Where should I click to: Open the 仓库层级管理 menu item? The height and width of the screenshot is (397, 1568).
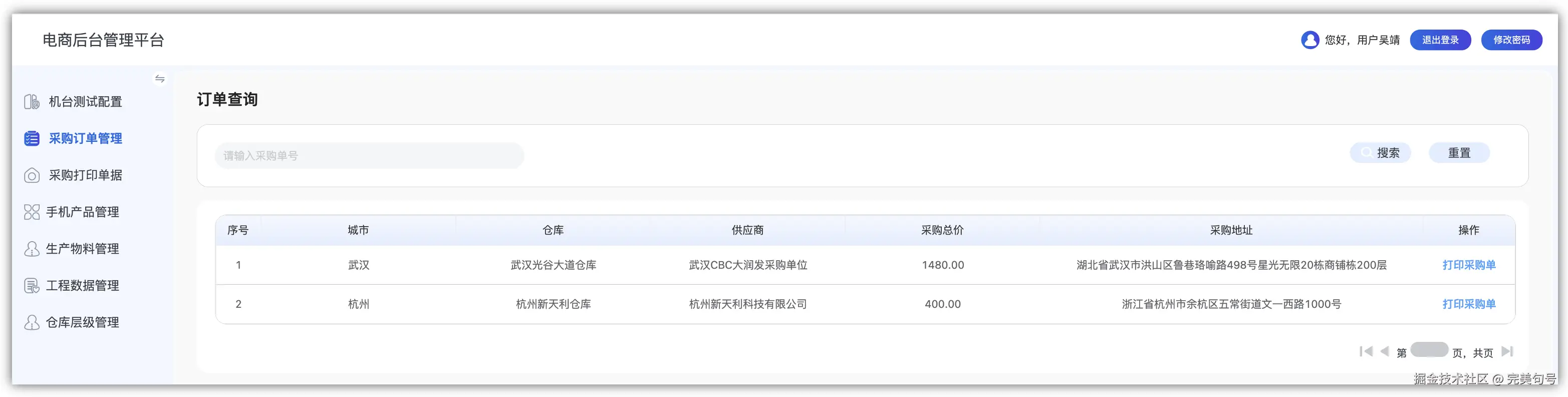click(83, 322)
